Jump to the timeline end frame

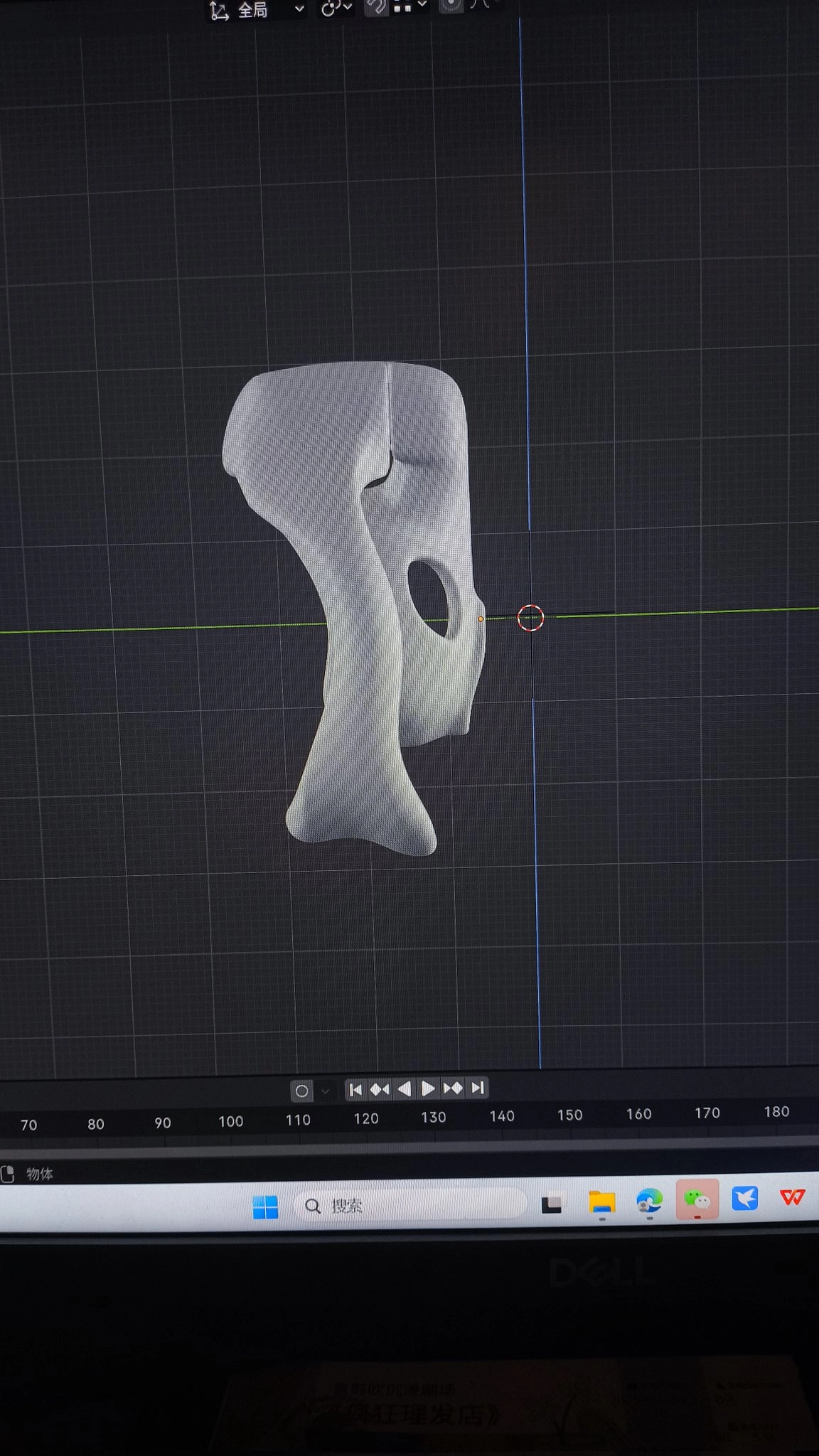tap(478, 1088)
